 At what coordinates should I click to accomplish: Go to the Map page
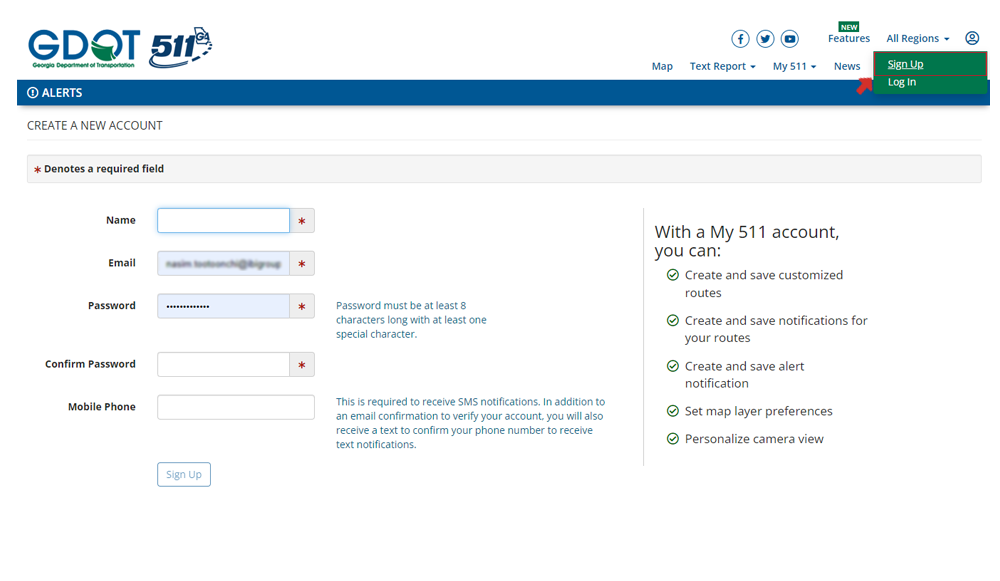point(662,66)
